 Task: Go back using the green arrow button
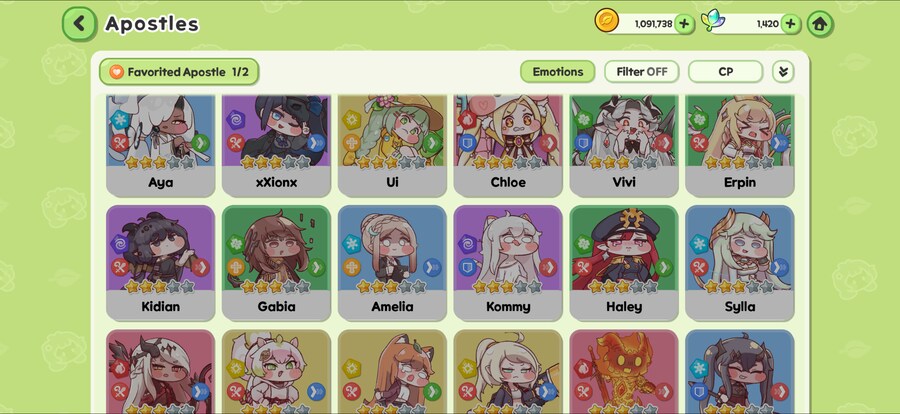click(79, 24)
